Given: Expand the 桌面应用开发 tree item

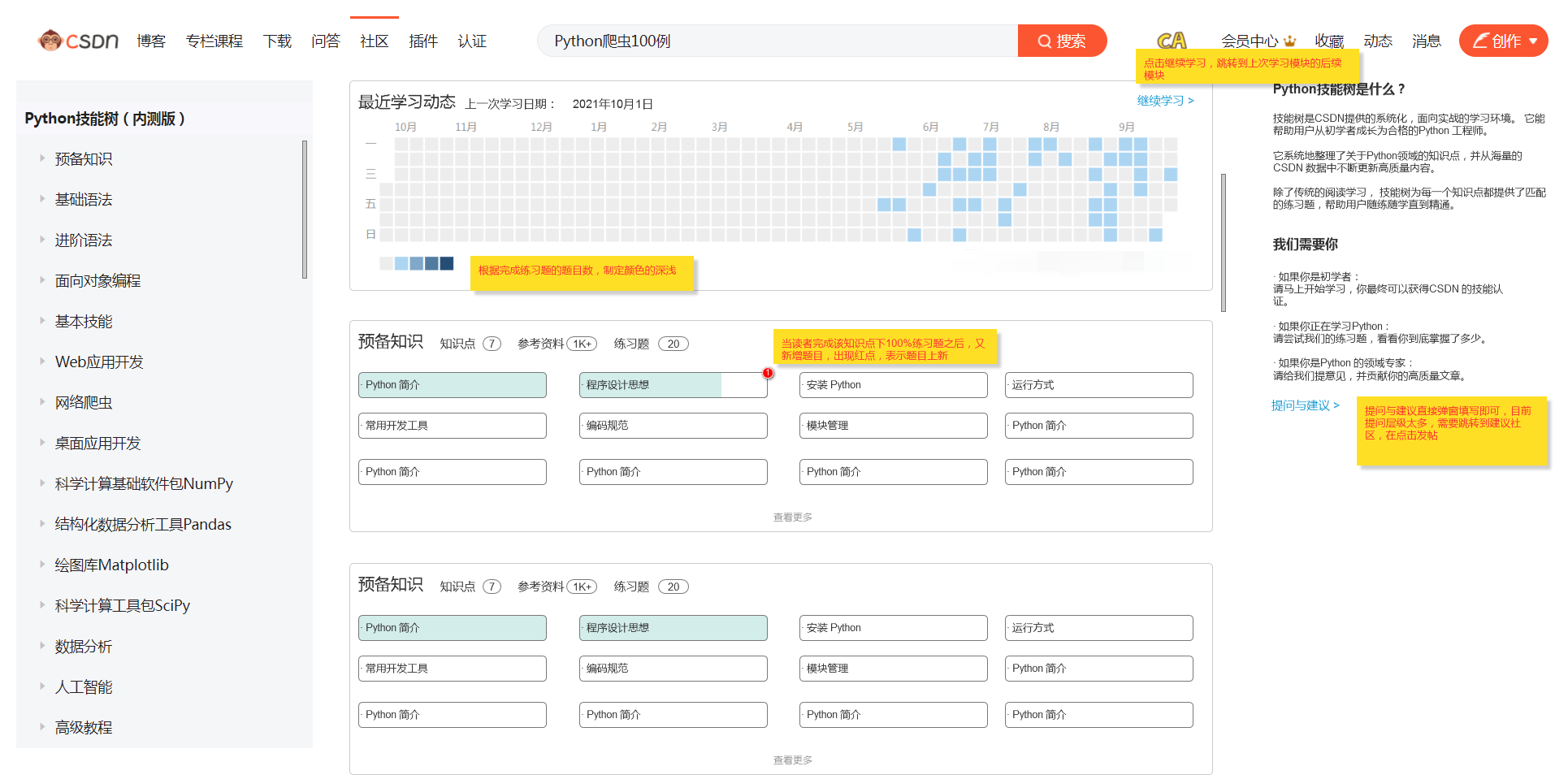Looking at the screenshot, I should click(x=42, y=443).
